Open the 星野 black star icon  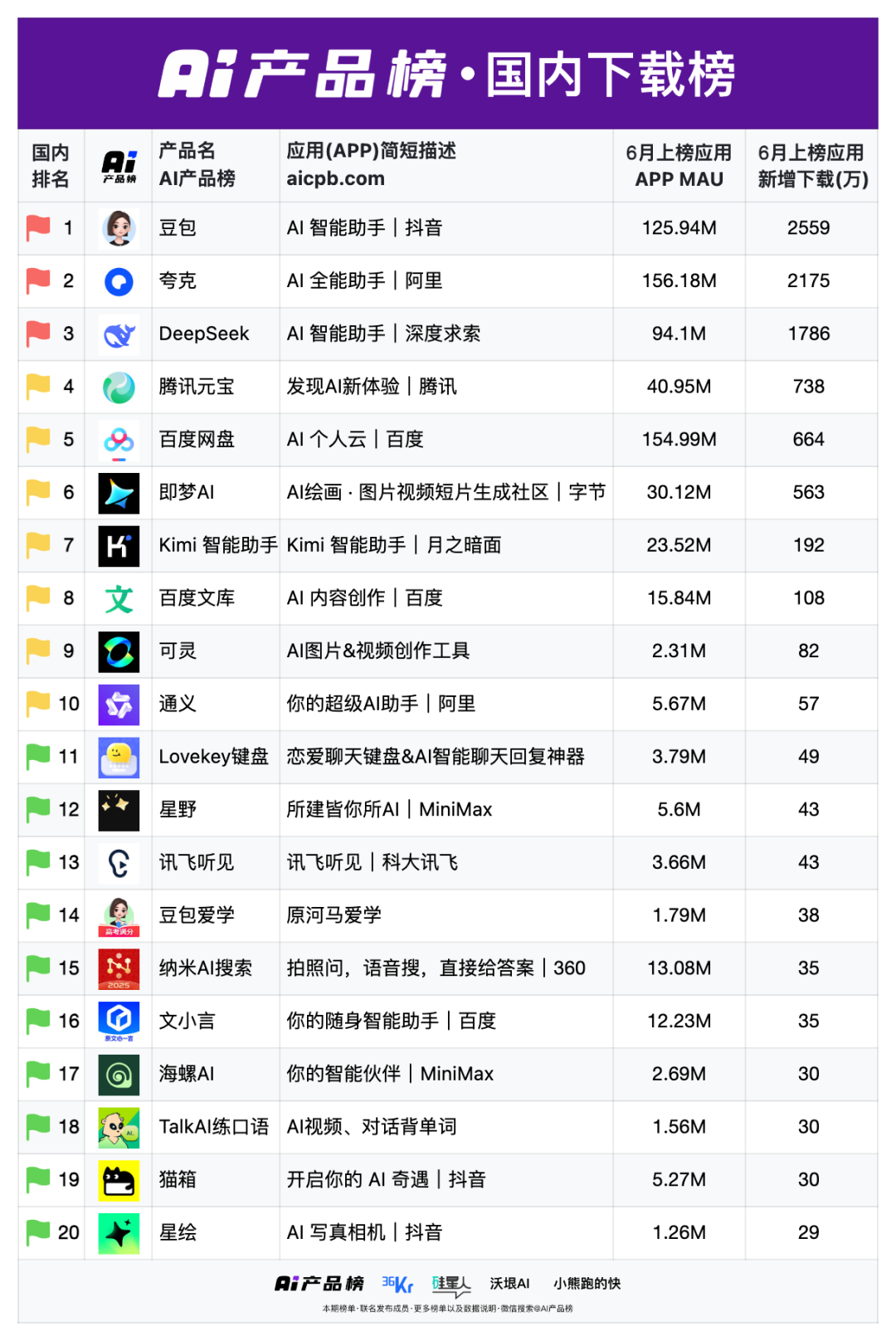[x=119, y=810]
